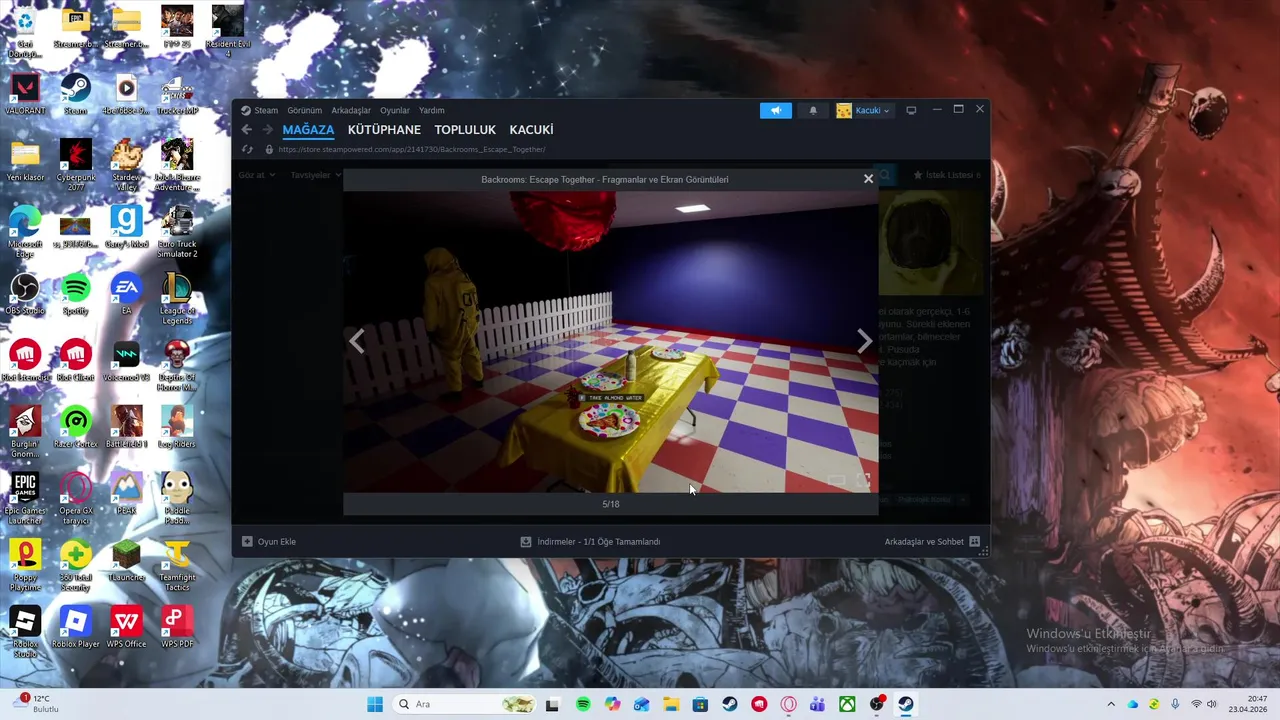Select Voicemod V3 desktop icon
1280x720 pixels.
coord(127,361)
